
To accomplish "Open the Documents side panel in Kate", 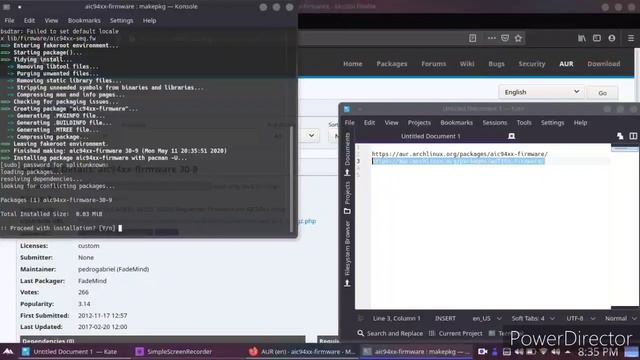I will point(347,154).
